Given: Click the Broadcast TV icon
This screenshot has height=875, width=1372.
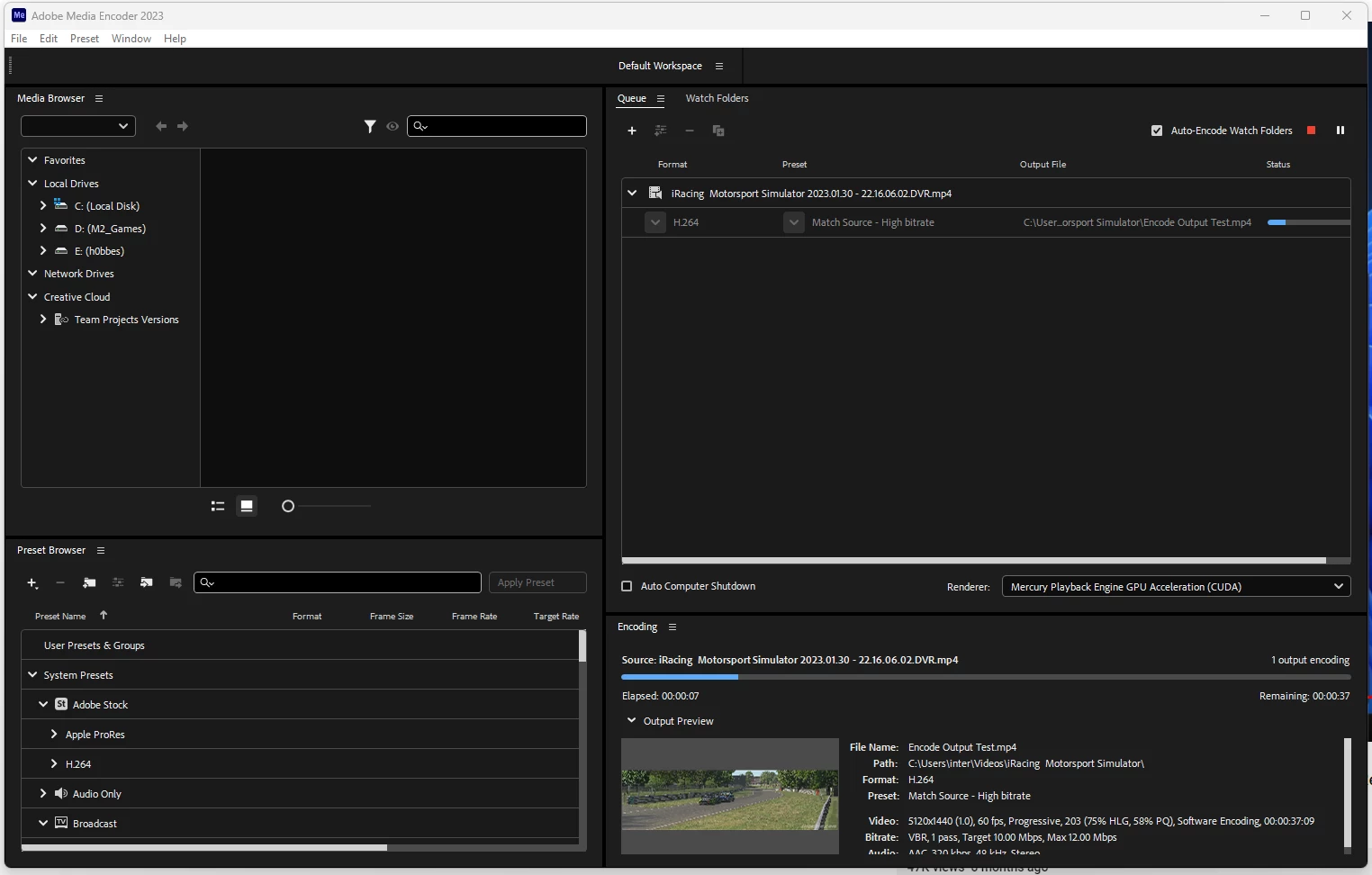Looking at the screenshot, I should pos(61,823).
